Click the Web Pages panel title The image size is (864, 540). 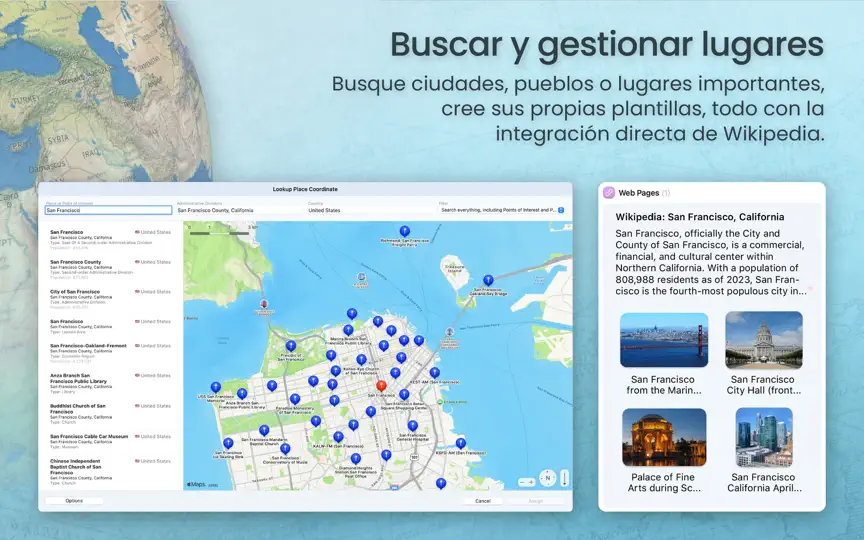click(x=639, y=193)
